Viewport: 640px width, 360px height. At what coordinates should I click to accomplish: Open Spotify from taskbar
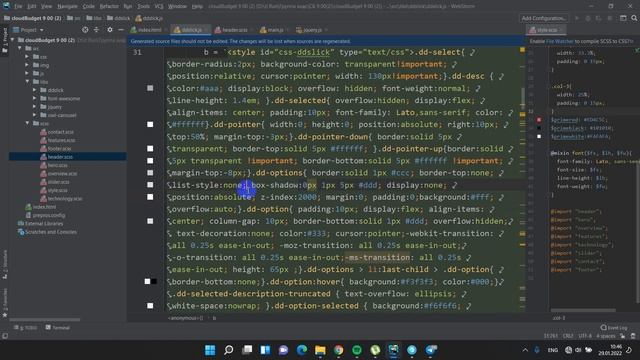coord(357,350)
